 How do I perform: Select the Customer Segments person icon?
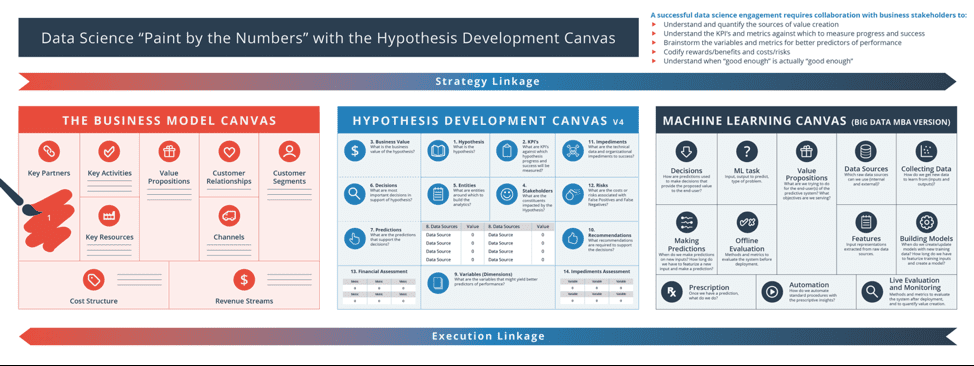point(289,151)
